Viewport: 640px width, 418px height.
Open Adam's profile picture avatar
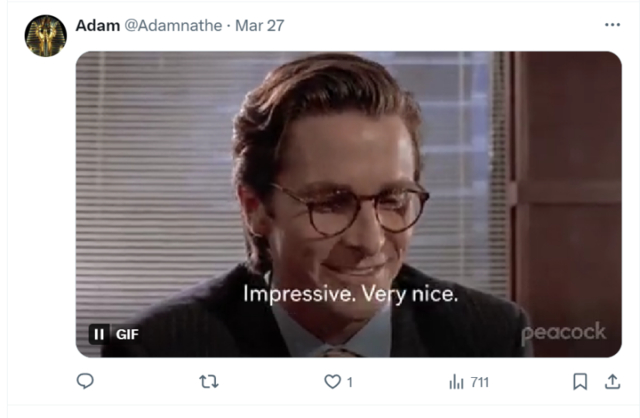point(45,35)
